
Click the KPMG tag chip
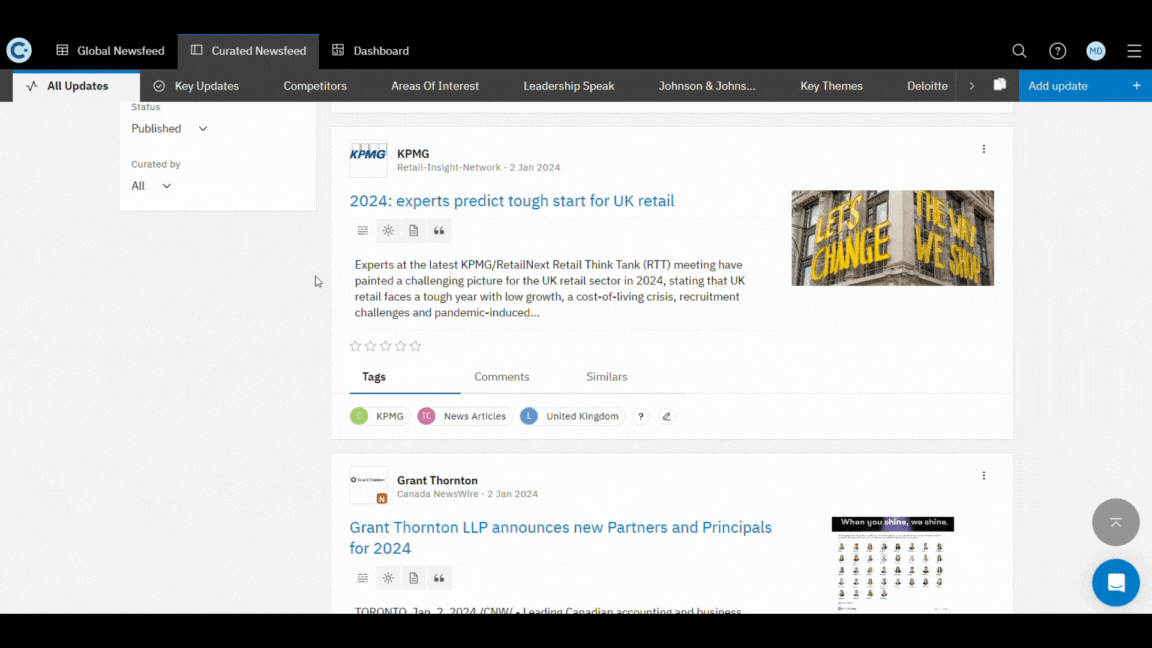378,416
